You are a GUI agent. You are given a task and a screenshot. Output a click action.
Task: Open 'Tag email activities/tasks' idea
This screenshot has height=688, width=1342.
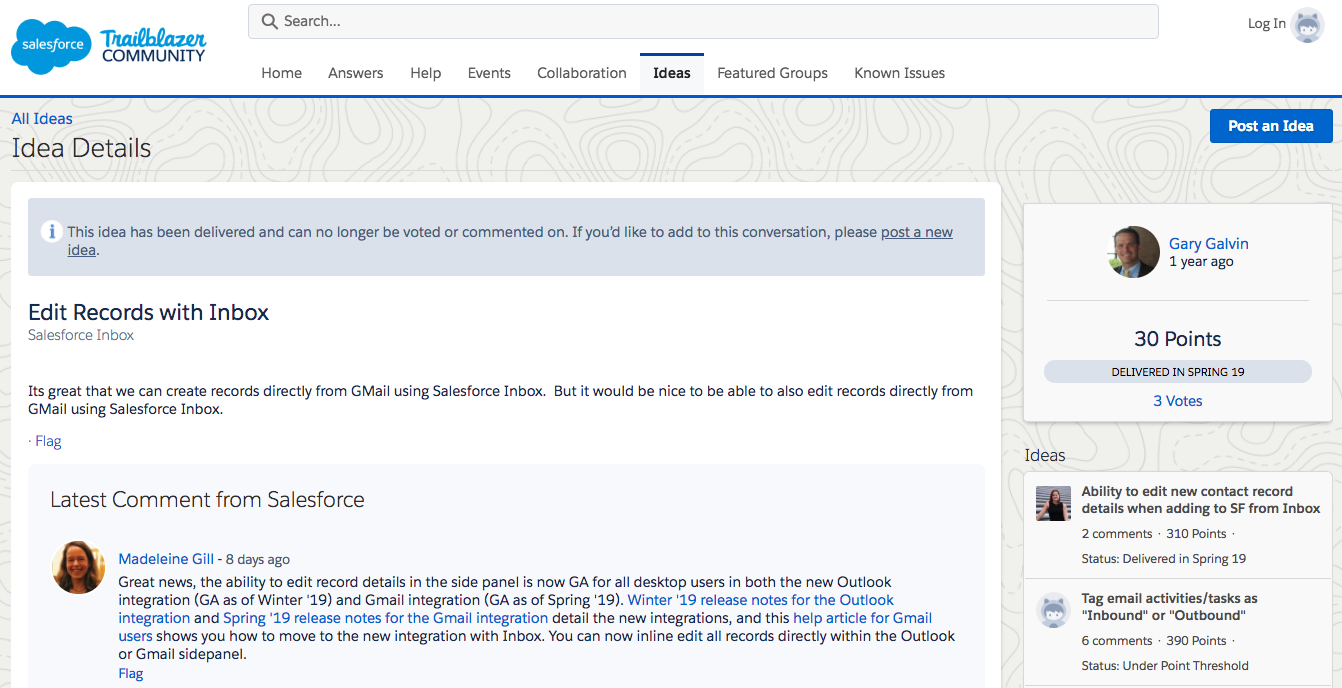[1169, 607]
